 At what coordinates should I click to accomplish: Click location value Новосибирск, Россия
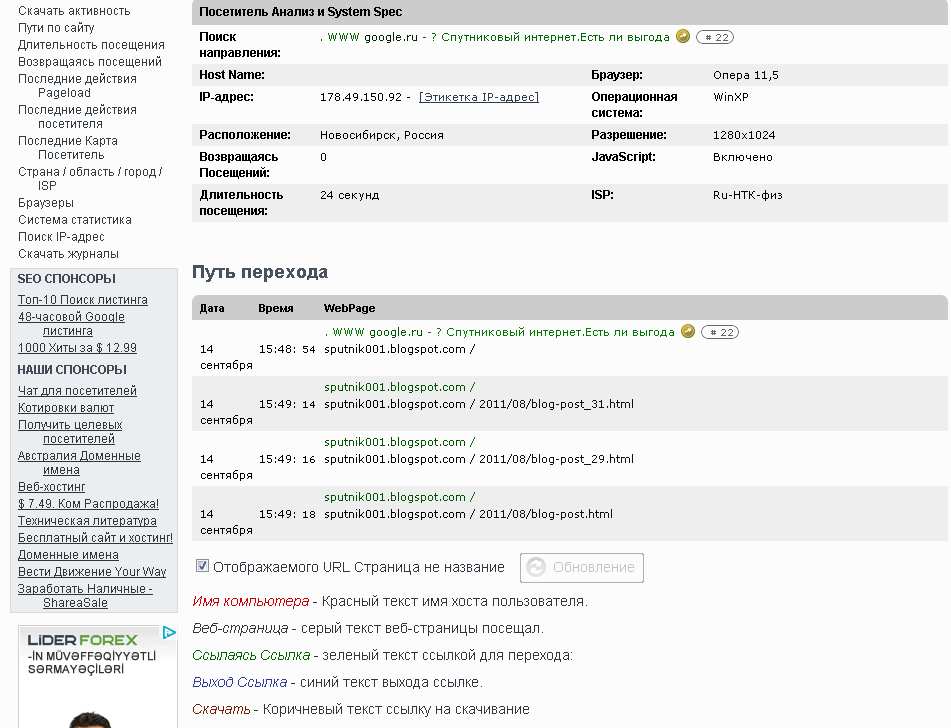point(381,135)
